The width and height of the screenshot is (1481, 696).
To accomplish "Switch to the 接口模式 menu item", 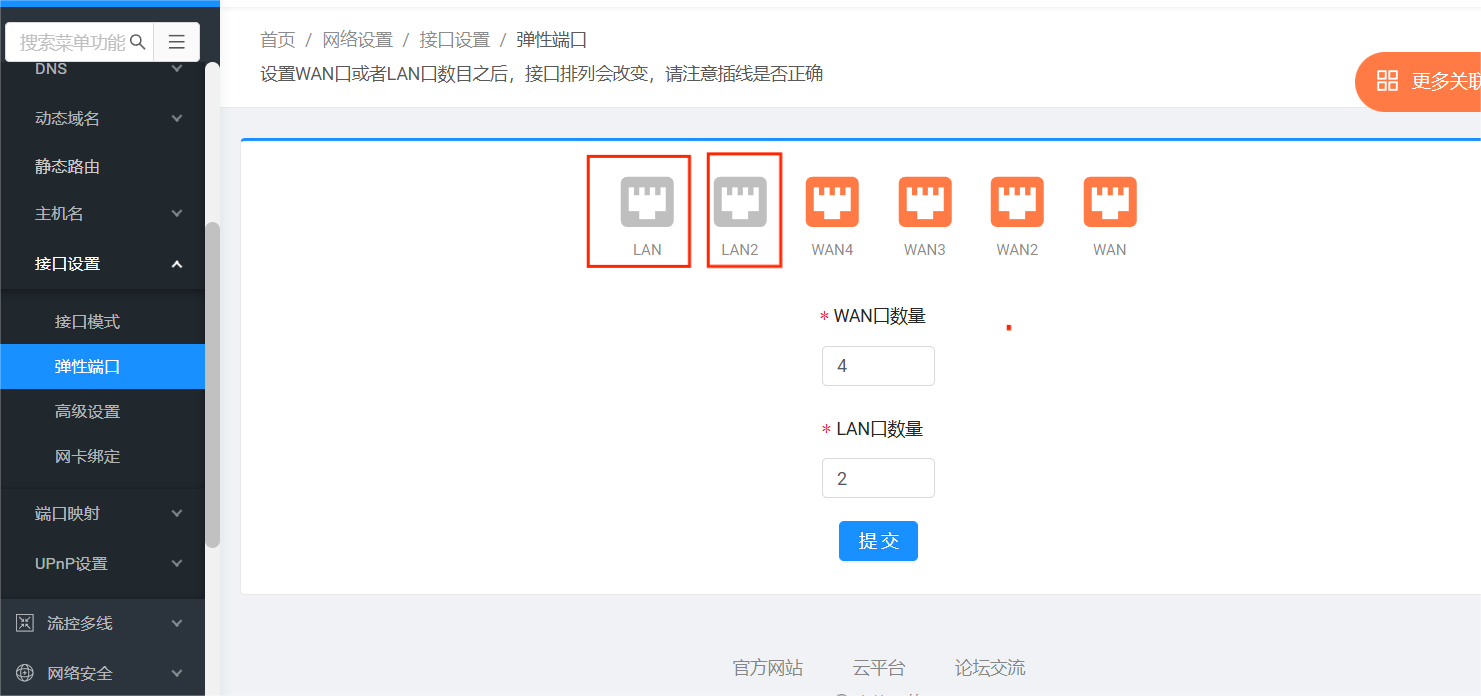I will (102, 321).
